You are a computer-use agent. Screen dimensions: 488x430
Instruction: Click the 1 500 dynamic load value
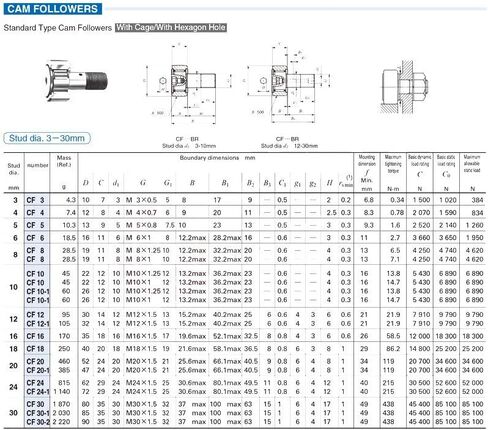(x=421, y=200)
